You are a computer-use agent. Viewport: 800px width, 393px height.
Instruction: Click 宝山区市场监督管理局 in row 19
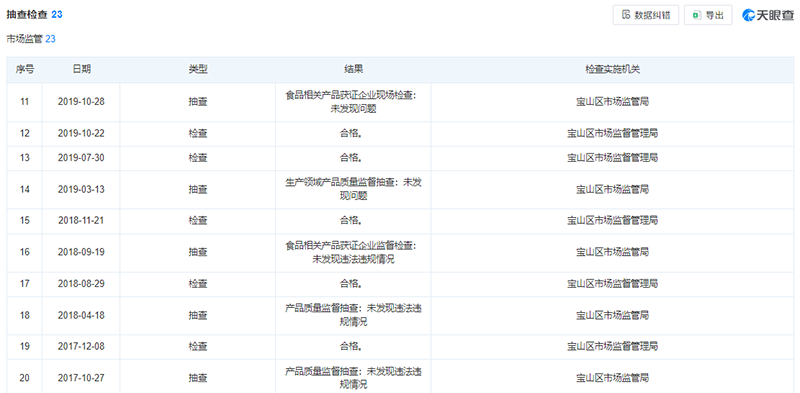pyautogui.click(x=612, y=347)
